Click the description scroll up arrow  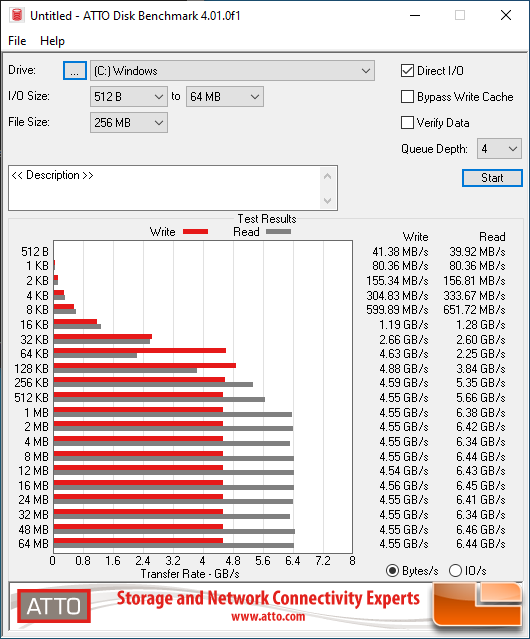(x=328, y=176)
